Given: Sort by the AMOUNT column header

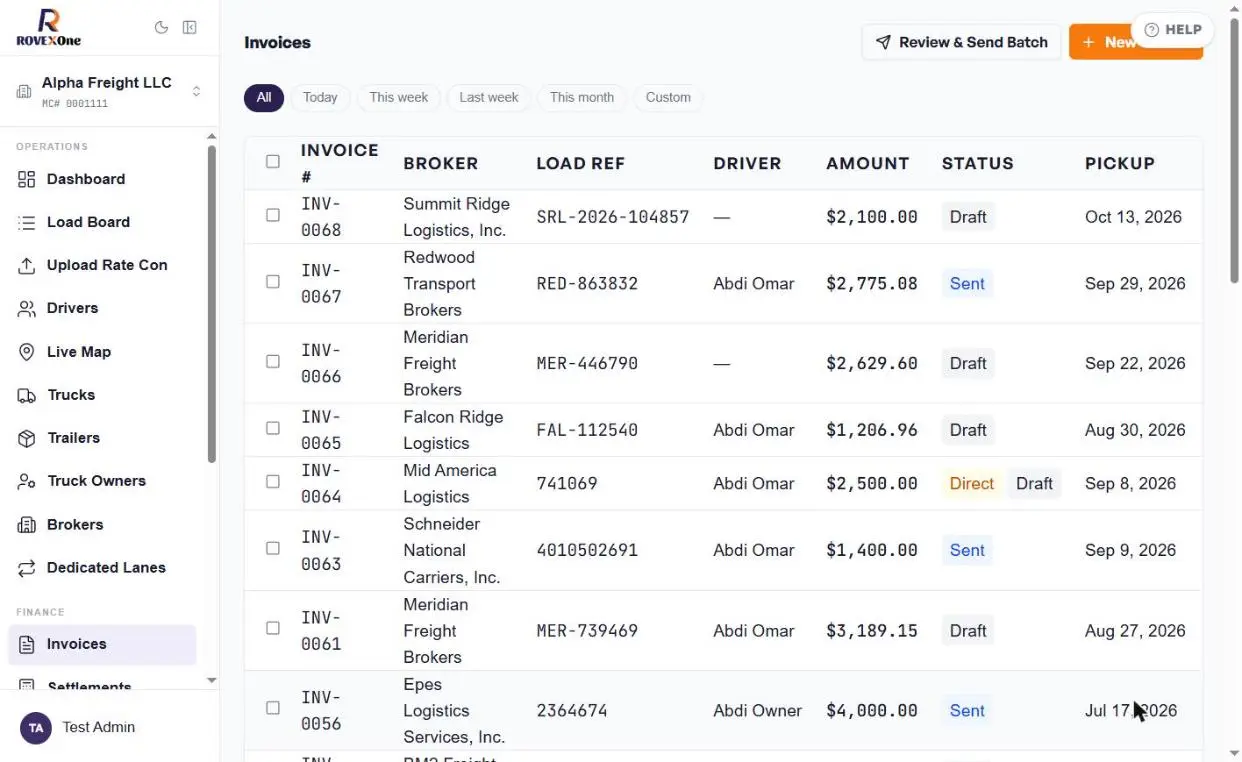Looking at the screenshot, I should pyautogui.click(x=867, y=163).
